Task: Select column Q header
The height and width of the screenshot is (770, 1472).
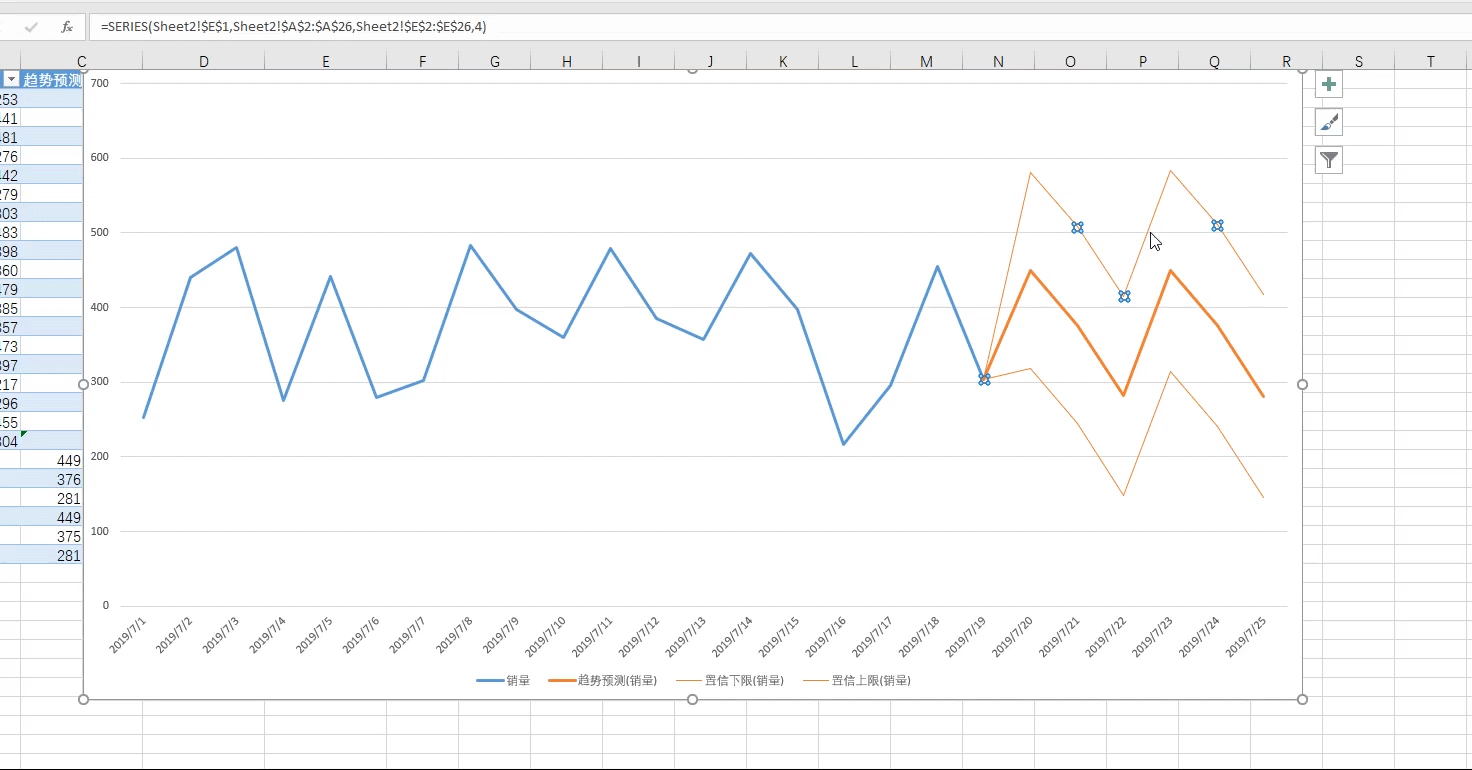Action: pyautogui.click(x=1215, y=62)
